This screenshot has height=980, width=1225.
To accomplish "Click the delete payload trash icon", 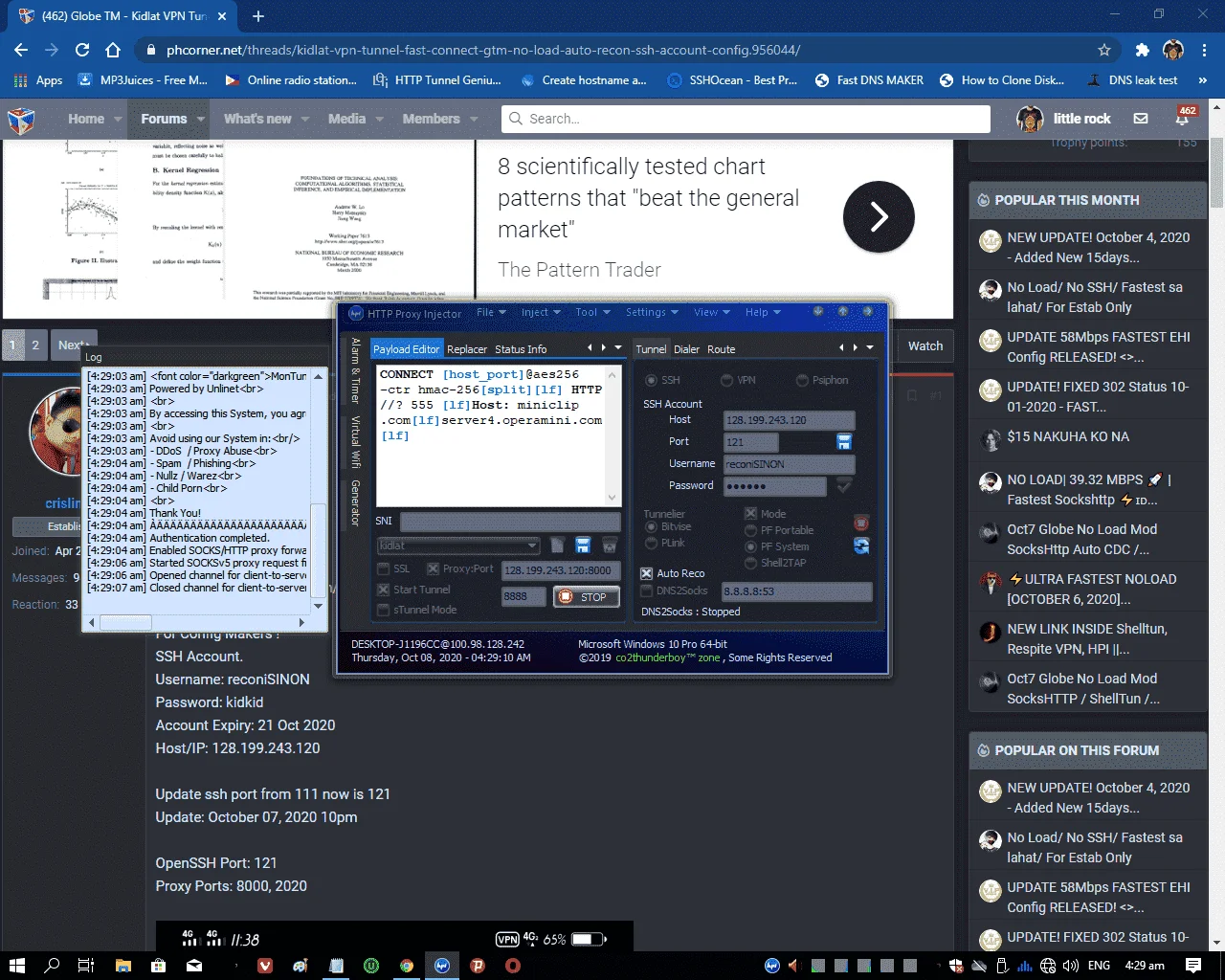I will pos(609,546).
